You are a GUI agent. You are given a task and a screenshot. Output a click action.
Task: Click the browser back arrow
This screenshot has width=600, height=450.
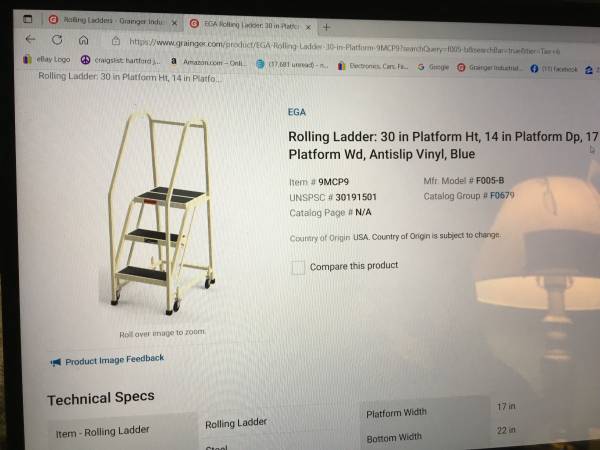coord(30,39)
